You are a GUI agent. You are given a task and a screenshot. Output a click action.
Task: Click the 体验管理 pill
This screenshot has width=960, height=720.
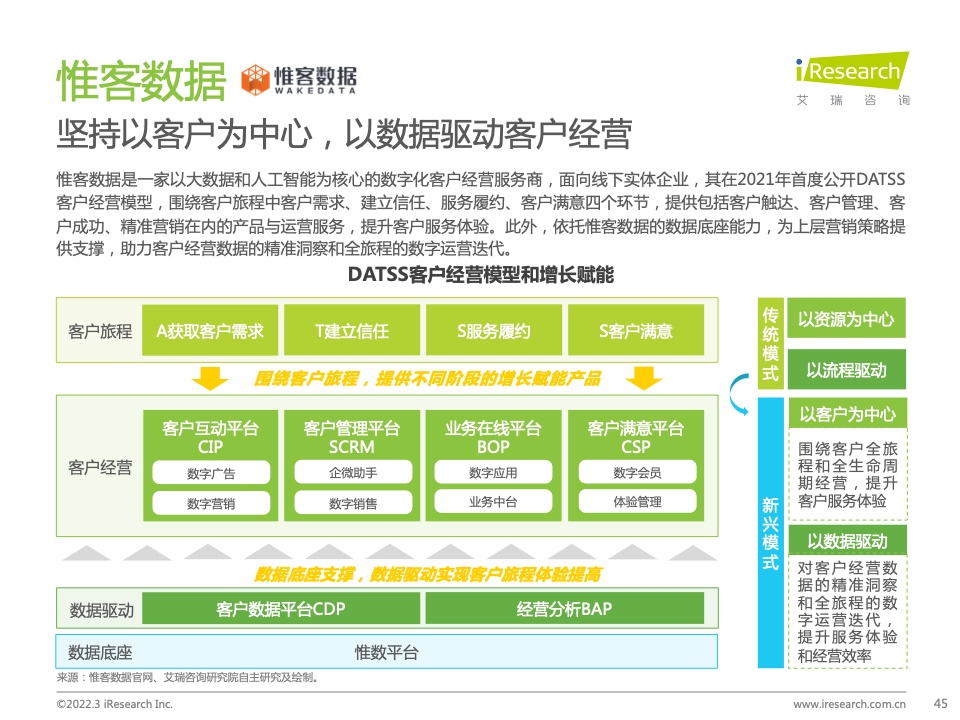(637, 501)
